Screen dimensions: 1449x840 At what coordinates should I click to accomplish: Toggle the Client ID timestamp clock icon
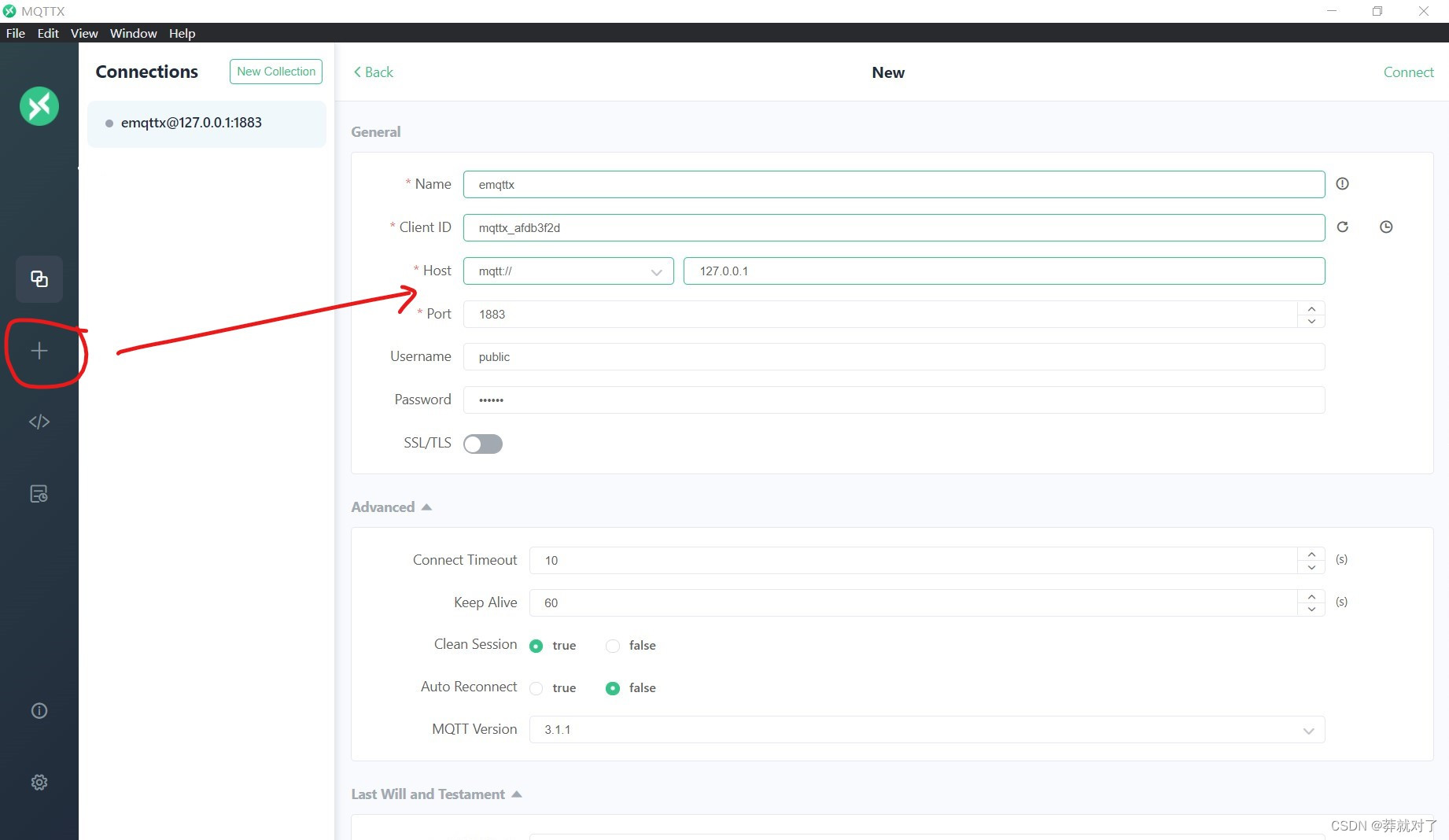[1386, 227]
